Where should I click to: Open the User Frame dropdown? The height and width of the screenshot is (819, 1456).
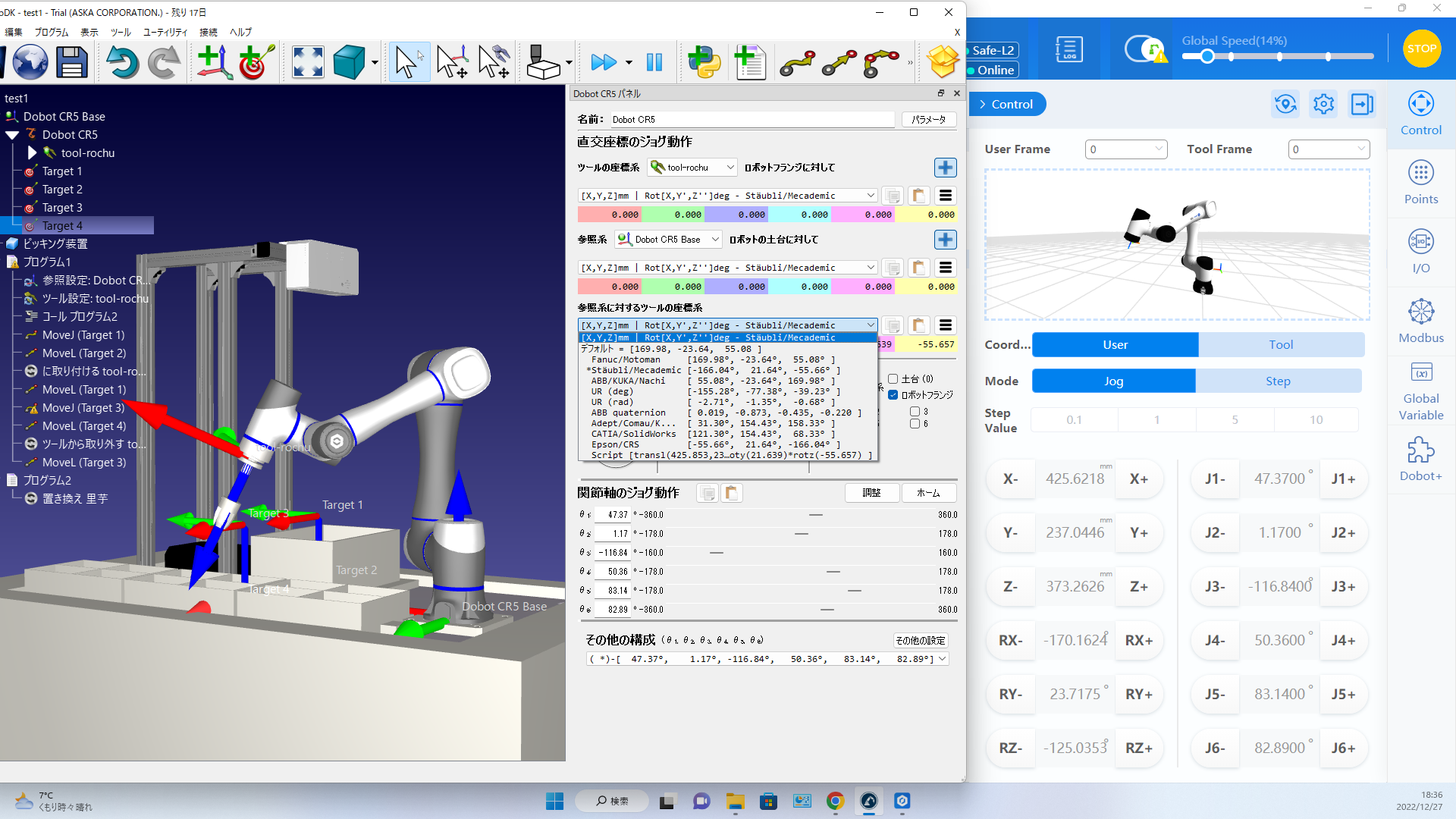coord(1126,149)
